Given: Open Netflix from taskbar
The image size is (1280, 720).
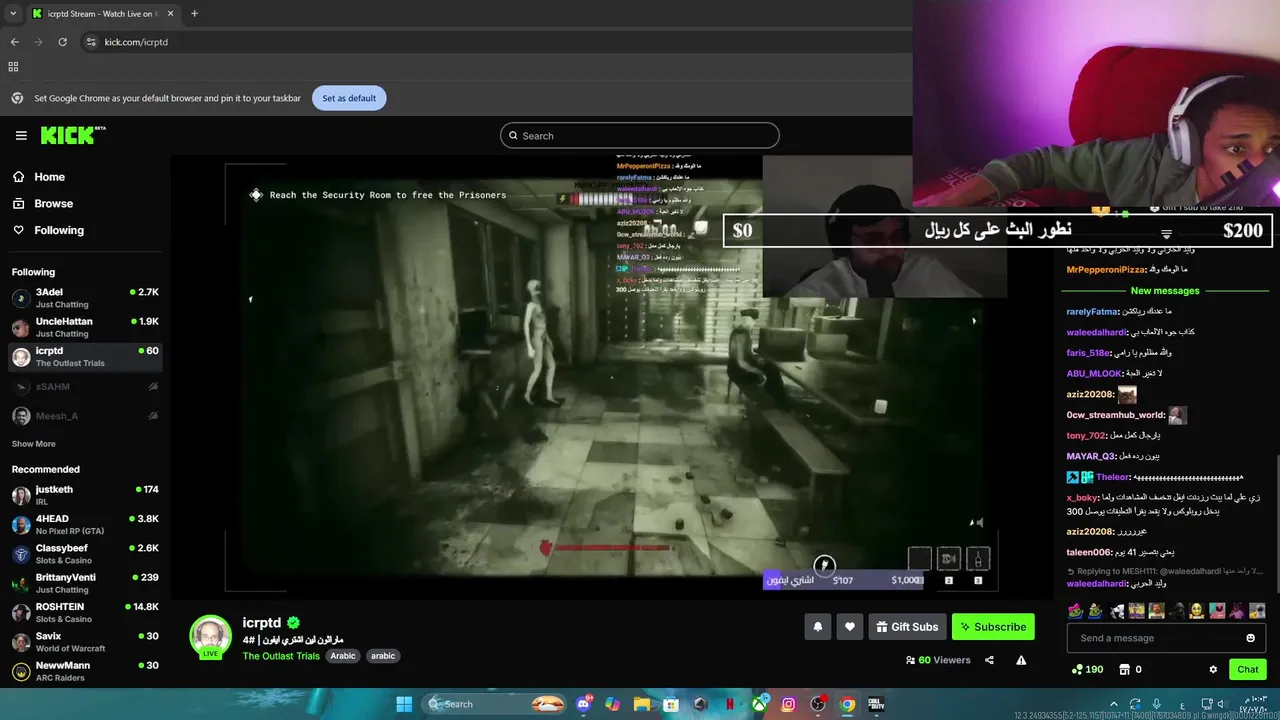Looking at the screenshot, I should pos(730,704).
